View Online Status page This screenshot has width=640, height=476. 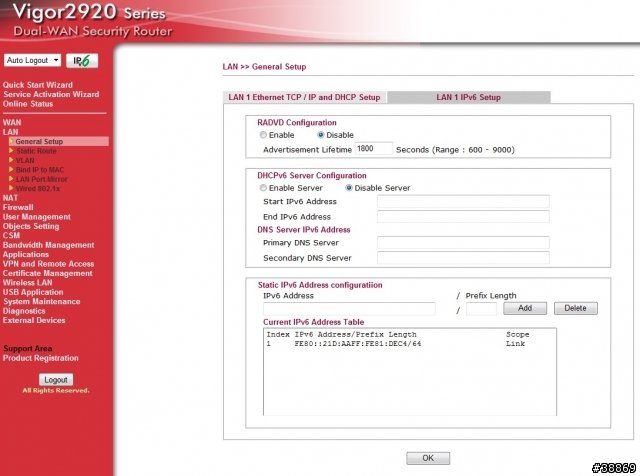pyautogui.click(x=28, y=104)
